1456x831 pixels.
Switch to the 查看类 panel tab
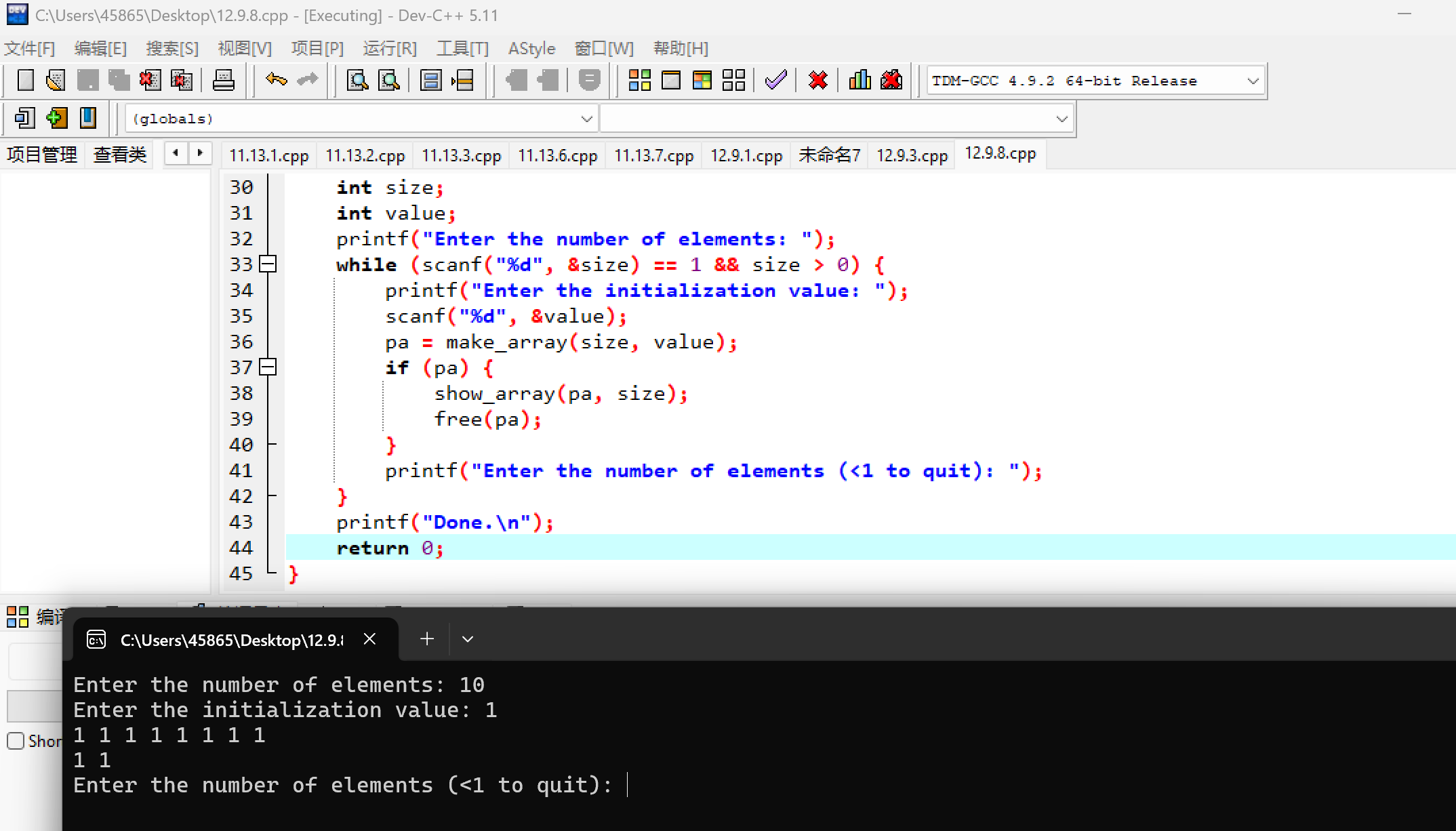pyautogui.click(x=119, y=155)
